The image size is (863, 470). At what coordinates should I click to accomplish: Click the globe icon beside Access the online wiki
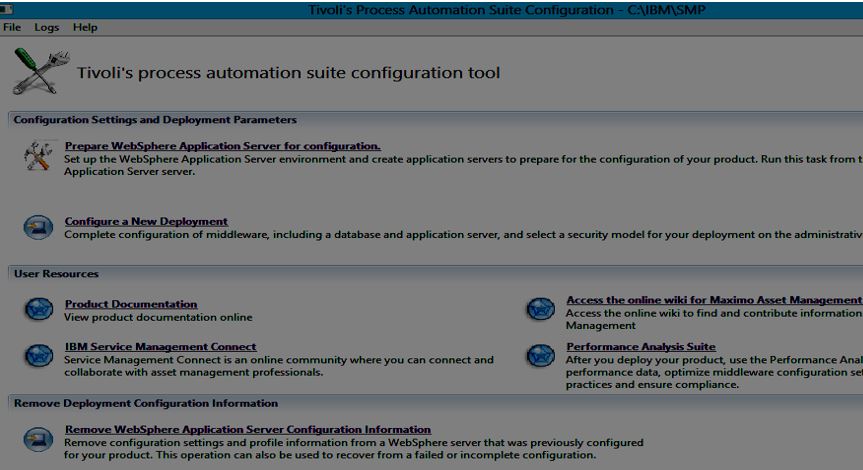pyautogui.click(x=540, y=309)
